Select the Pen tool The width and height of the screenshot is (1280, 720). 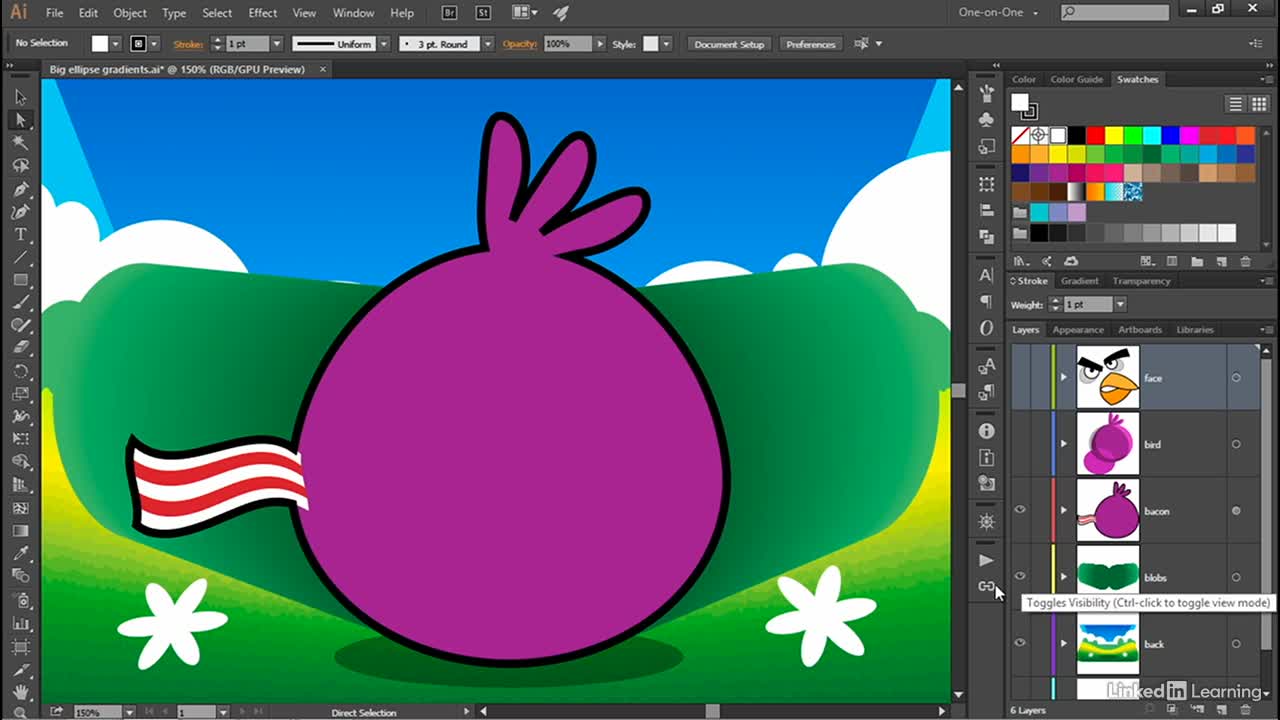click(x=20, y=189)
